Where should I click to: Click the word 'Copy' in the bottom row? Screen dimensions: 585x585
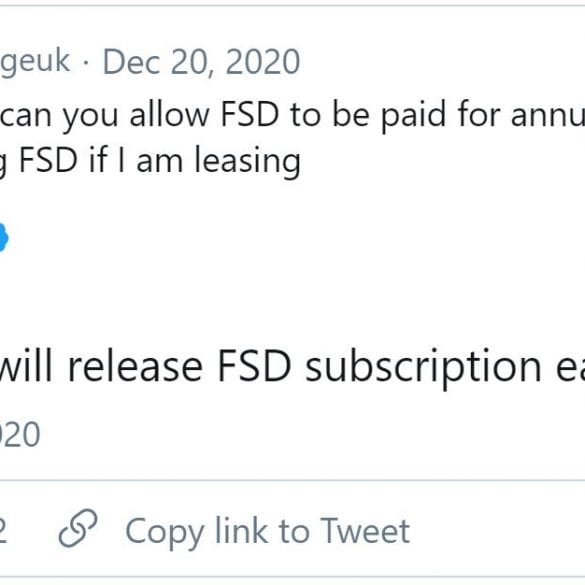(165, 533)
